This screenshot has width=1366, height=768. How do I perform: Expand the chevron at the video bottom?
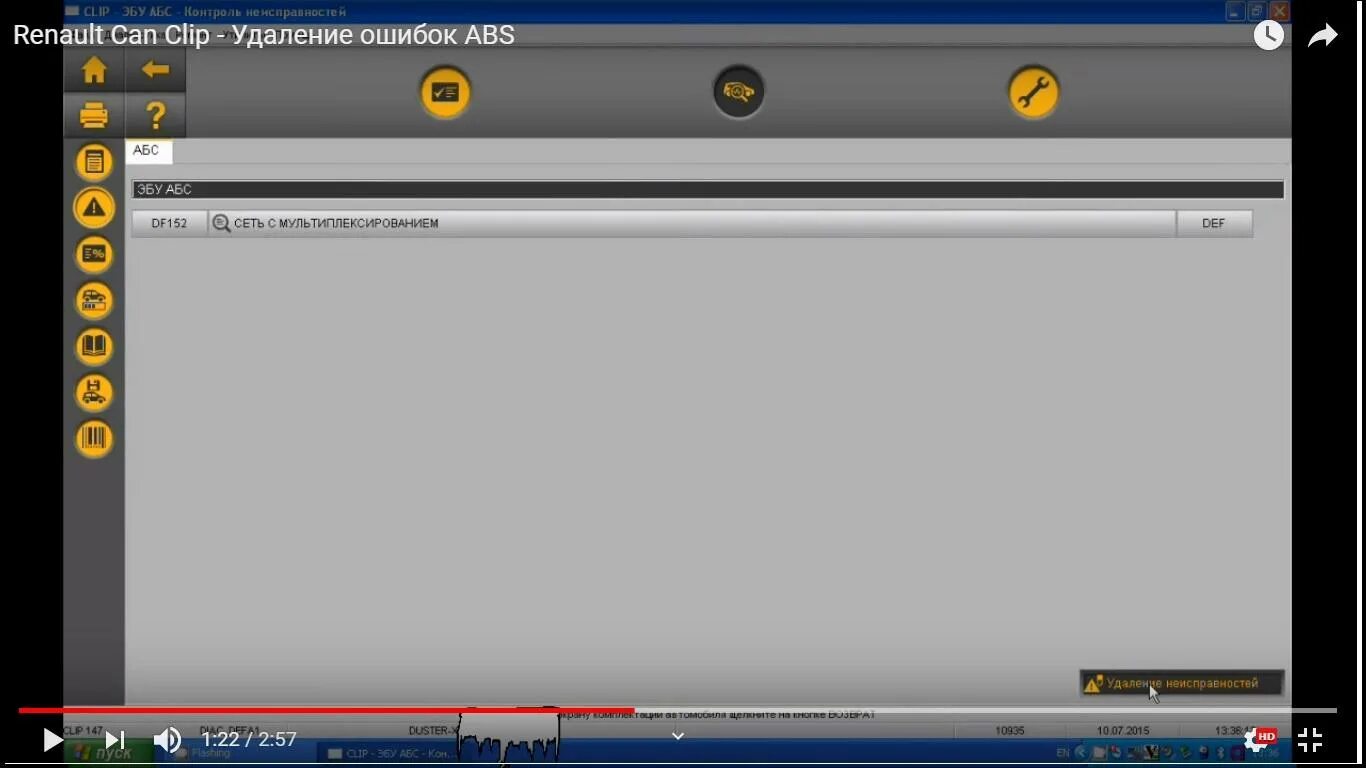[x=678, y=736]
